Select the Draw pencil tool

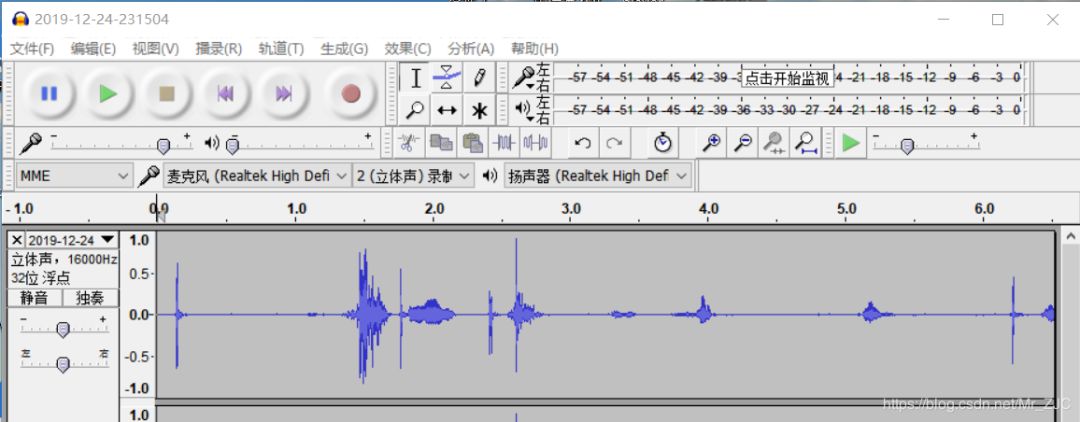coord(479,78)
